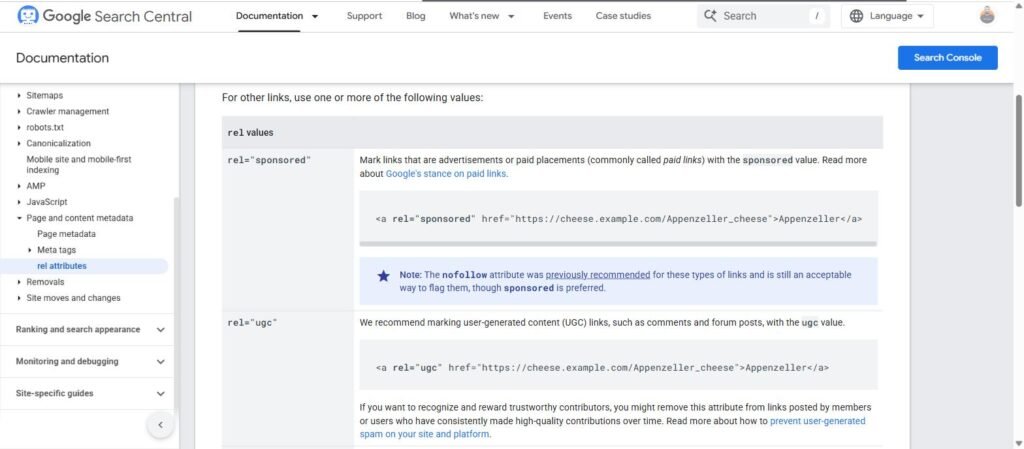
Task: Open Mobile site and mobile-first indexing
Action: click(78, 164)
